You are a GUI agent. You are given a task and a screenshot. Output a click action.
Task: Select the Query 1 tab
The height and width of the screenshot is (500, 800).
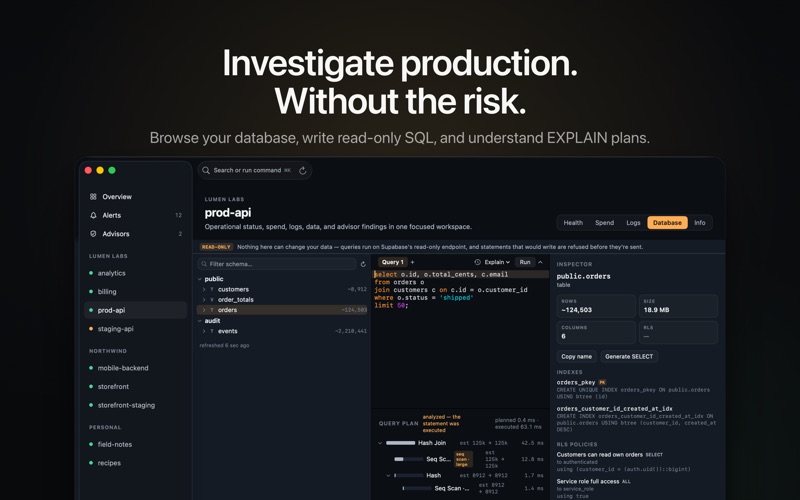click(392, 262)
